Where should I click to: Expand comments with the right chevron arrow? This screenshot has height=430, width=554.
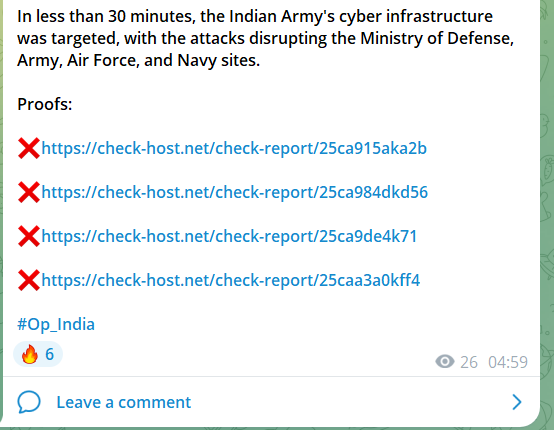[517, 402]
